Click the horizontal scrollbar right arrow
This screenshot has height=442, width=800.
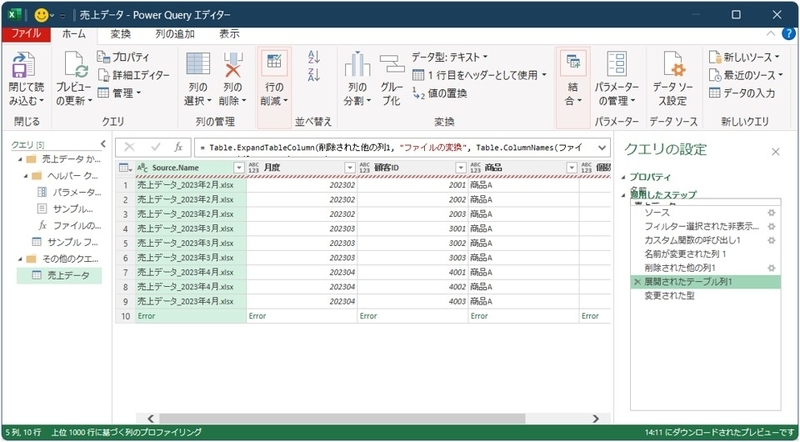[x=595, y=419]
